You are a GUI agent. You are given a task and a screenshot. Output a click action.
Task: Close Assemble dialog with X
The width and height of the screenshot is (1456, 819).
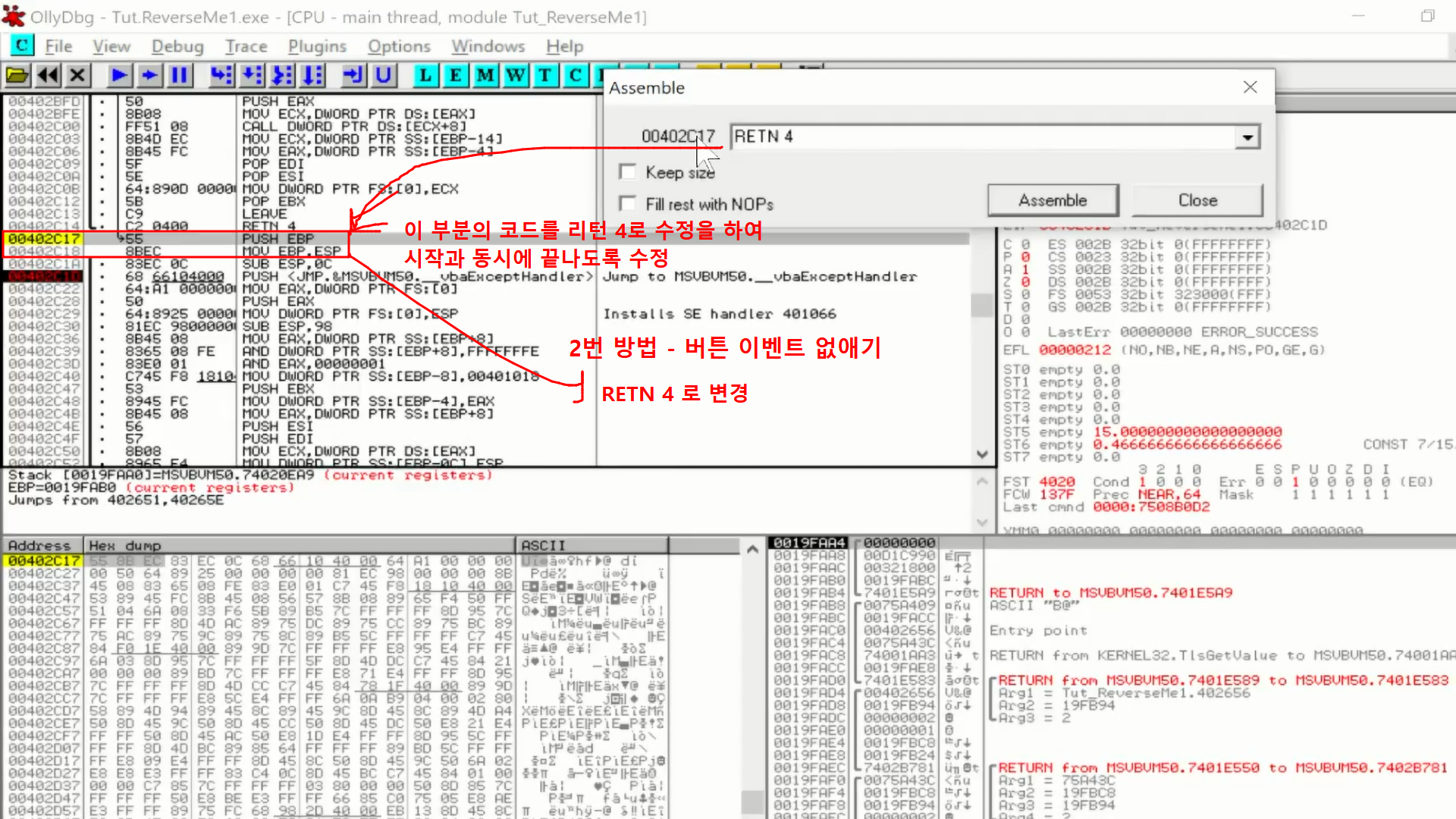(x=1250, y=87)
